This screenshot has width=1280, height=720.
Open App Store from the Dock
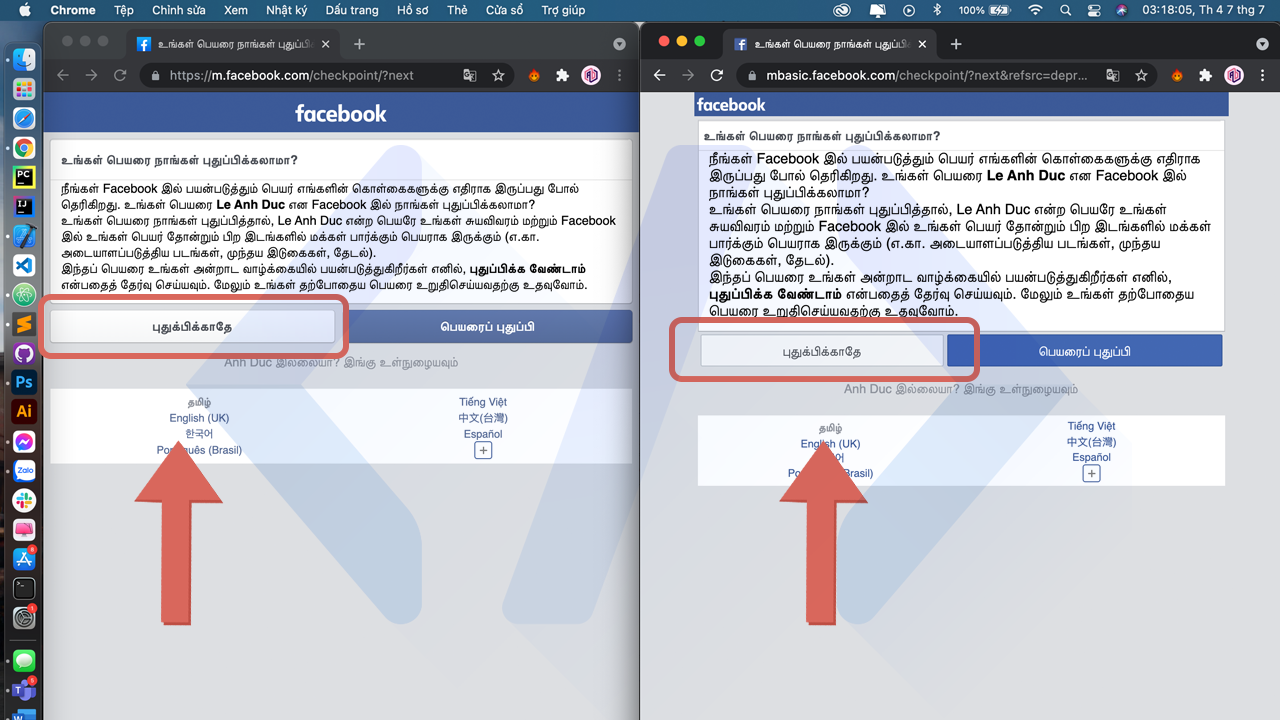(x=24, y=559)
